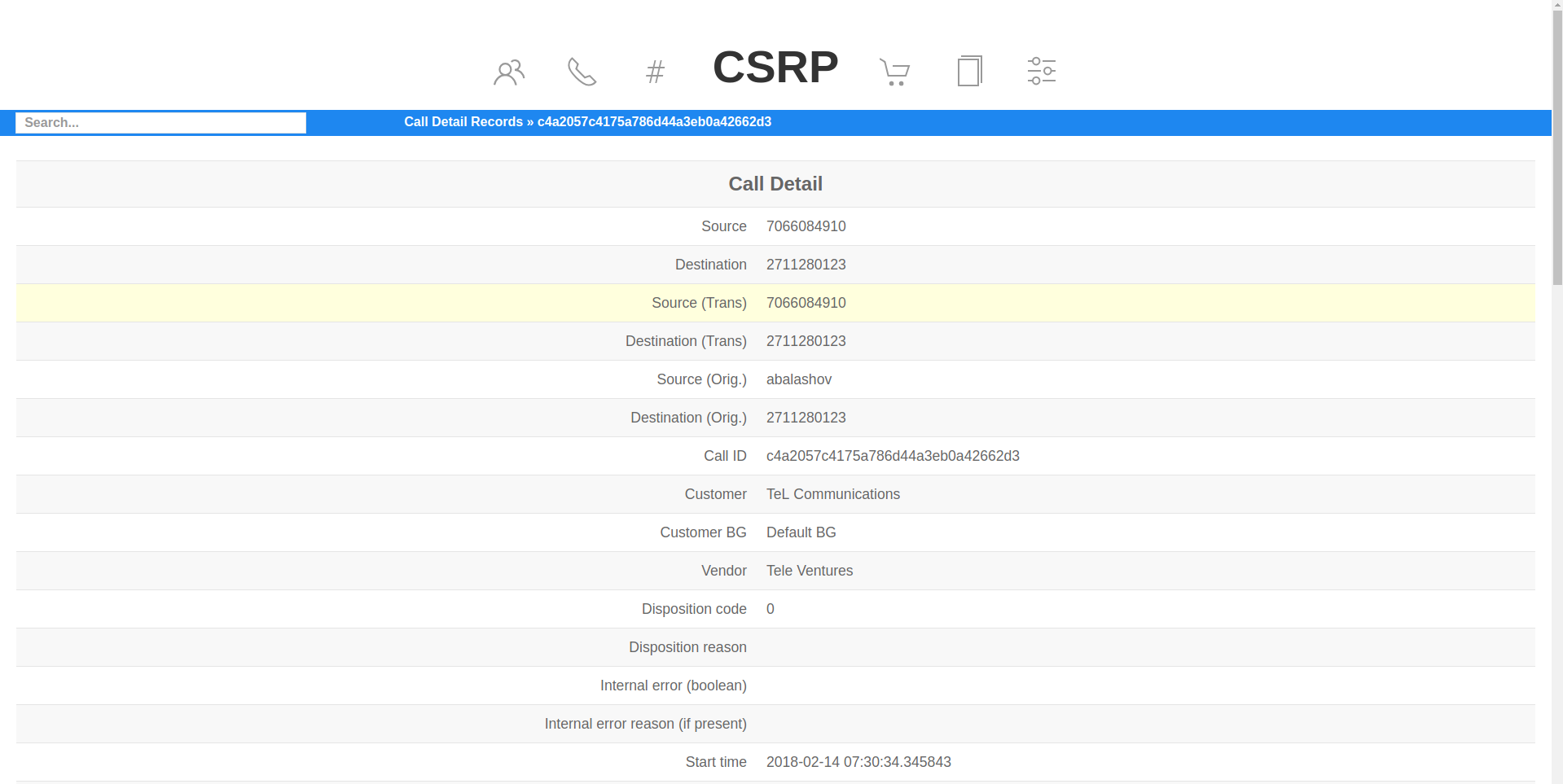Select the TeL Communications customer value

tap(832, 494)
